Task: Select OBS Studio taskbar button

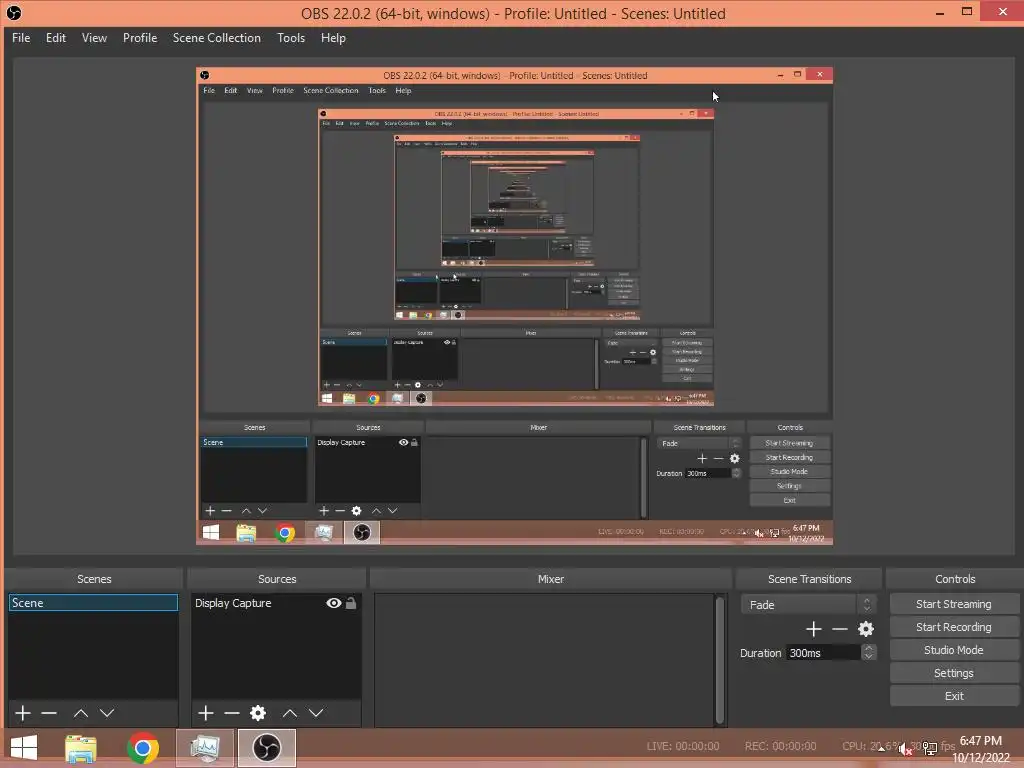Action: point(266,748)
